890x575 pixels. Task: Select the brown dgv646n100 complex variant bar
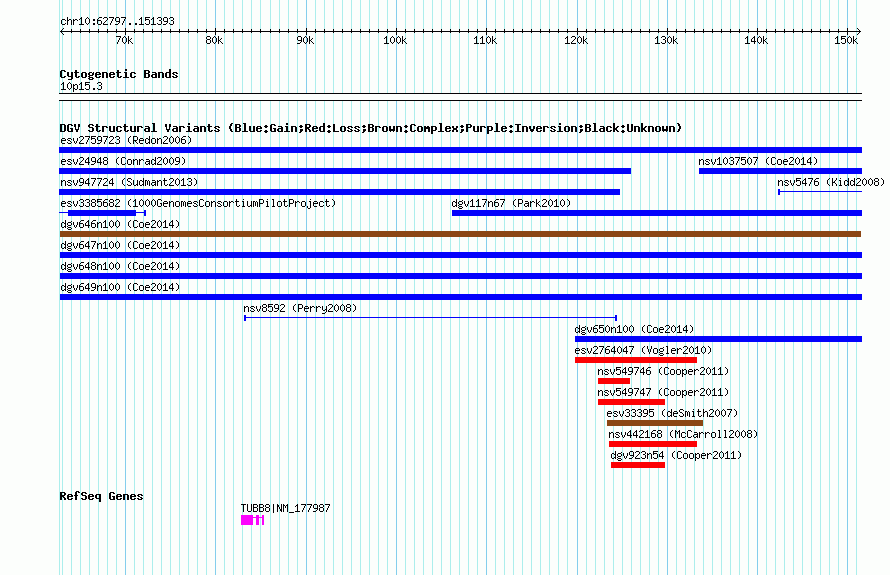[x=460, y=234]
